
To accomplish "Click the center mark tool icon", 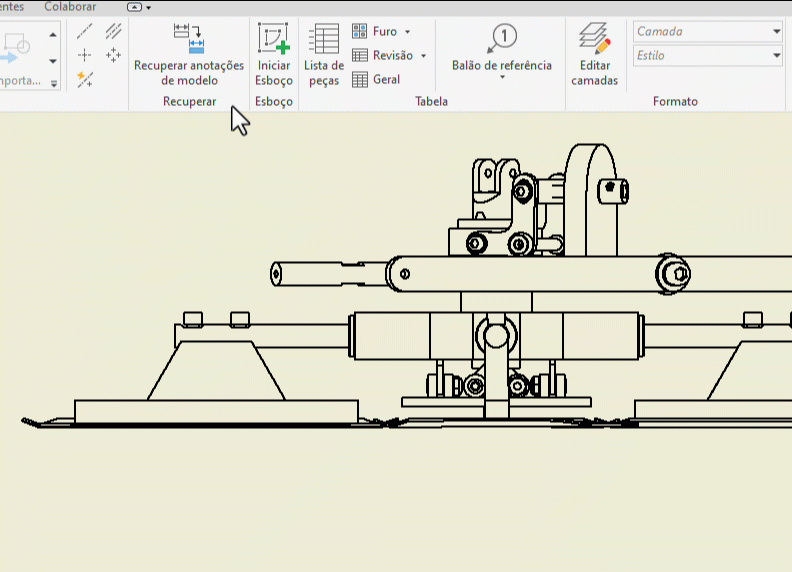I will pyautogui.click(x=85, y=55).
